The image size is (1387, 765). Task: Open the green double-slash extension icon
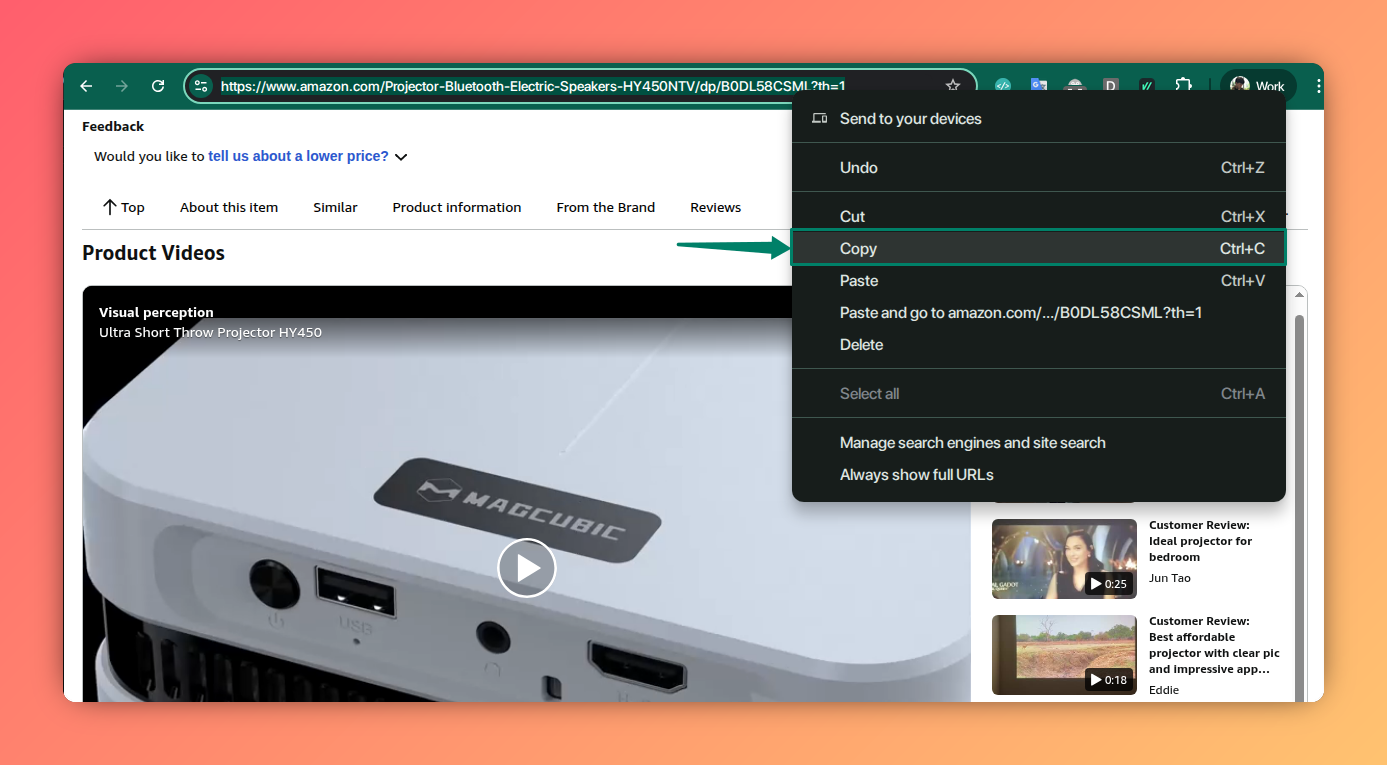(1147, 86)
